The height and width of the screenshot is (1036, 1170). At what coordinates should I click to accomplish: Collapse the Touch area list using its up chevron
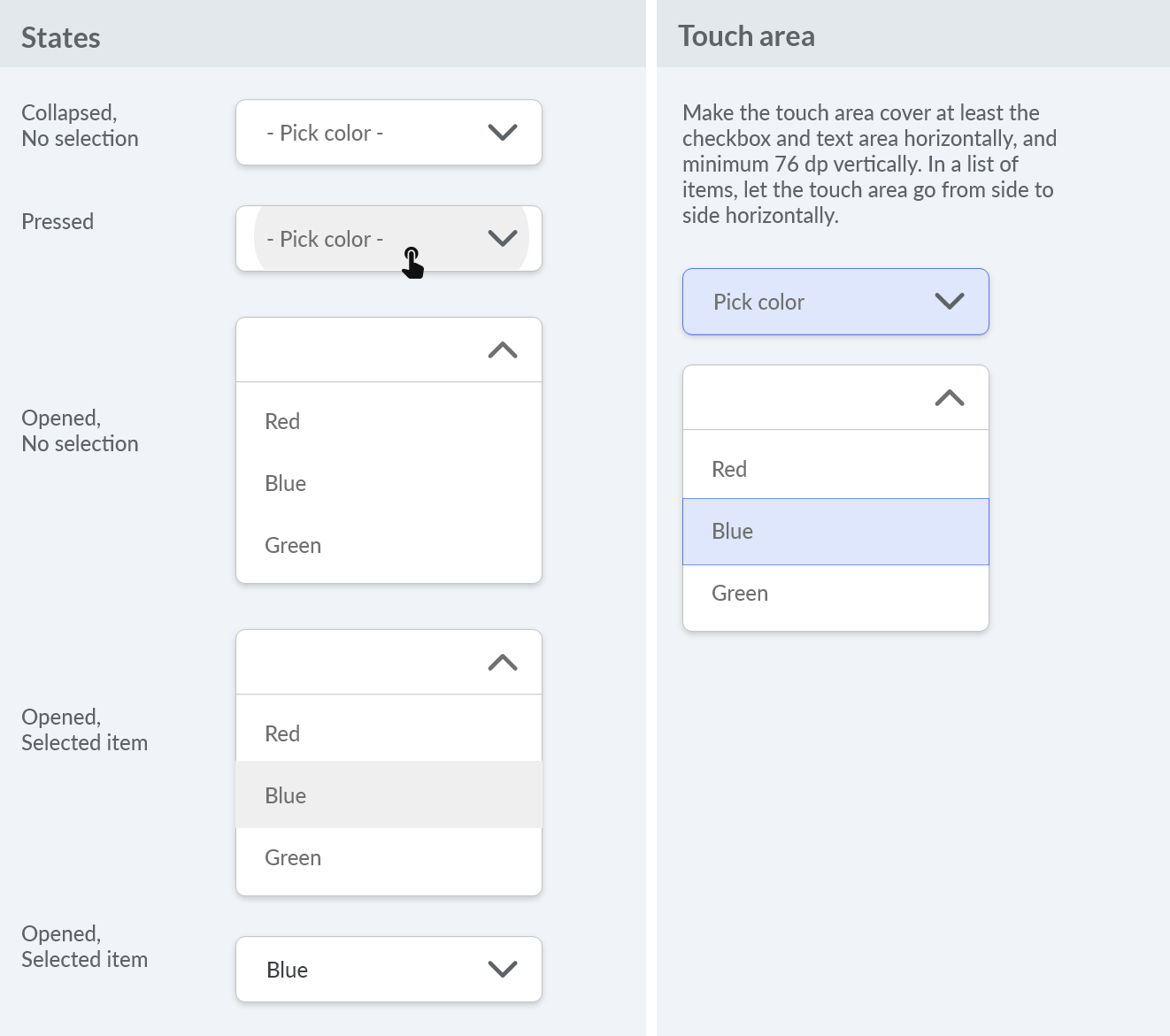click(950, 398)
